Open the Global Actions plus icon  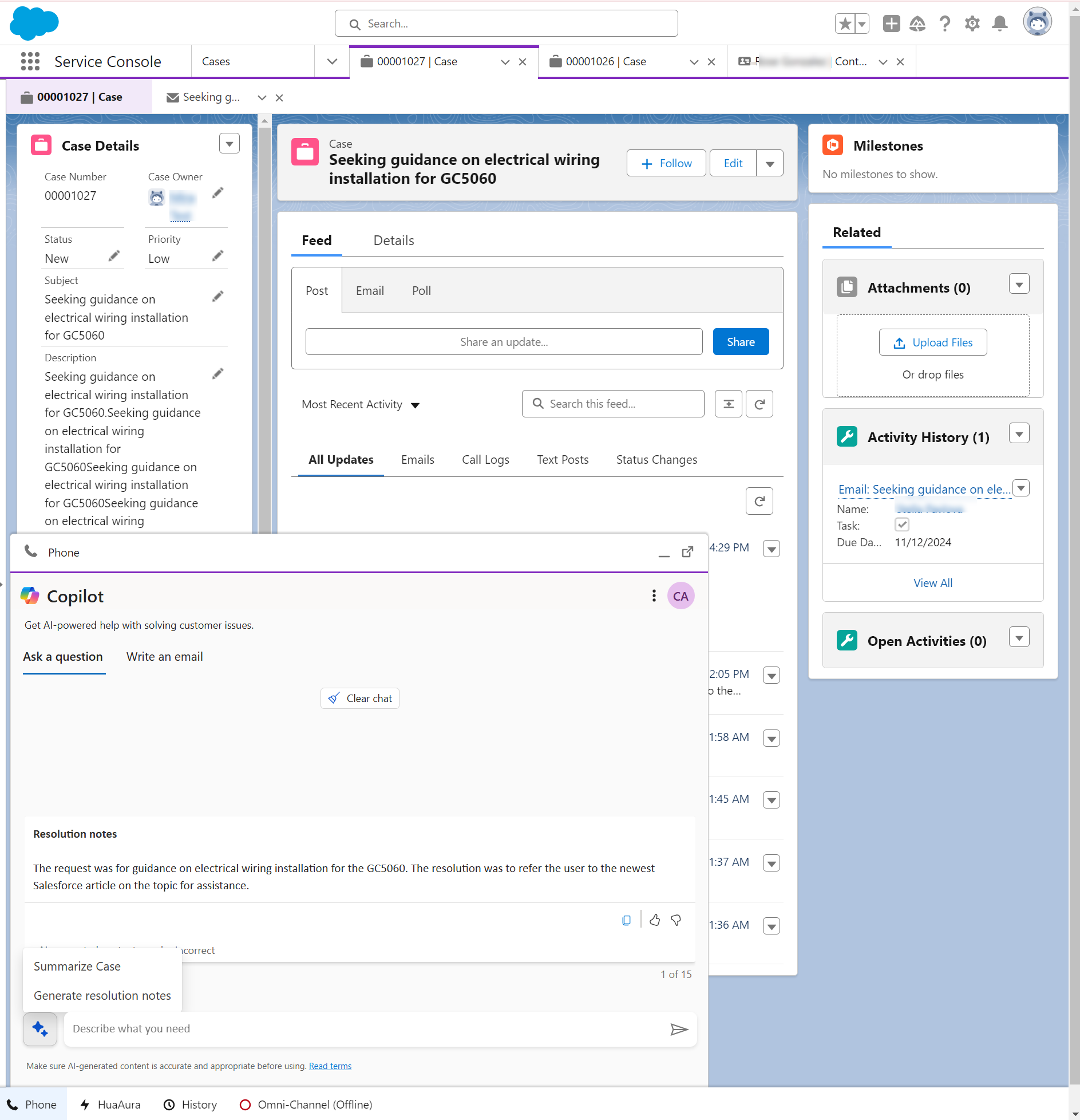click(891, 23)
